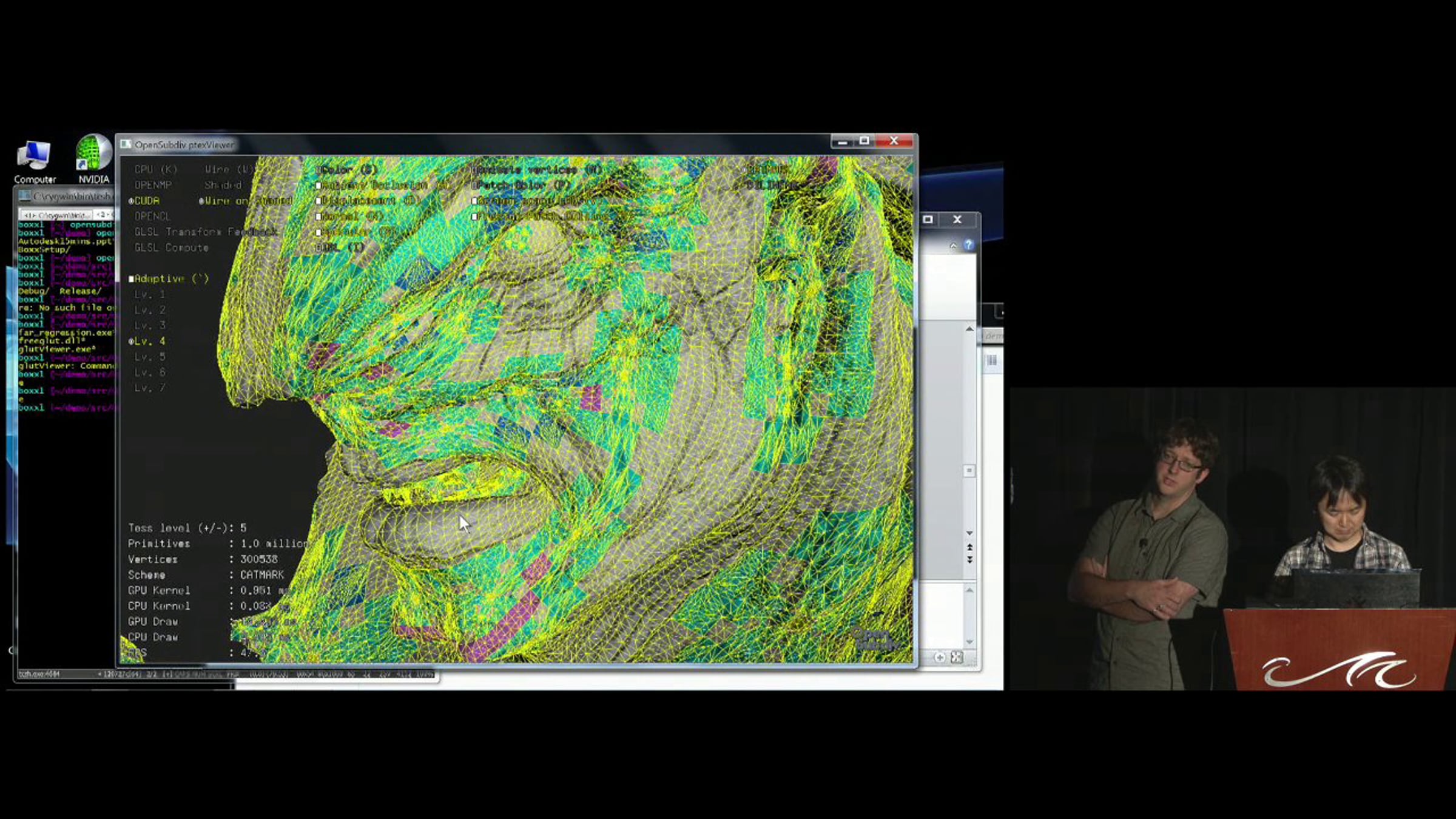Select the OPENCL kernel option
Viewport: 1456px width, 819px height.
click(152, 217)
